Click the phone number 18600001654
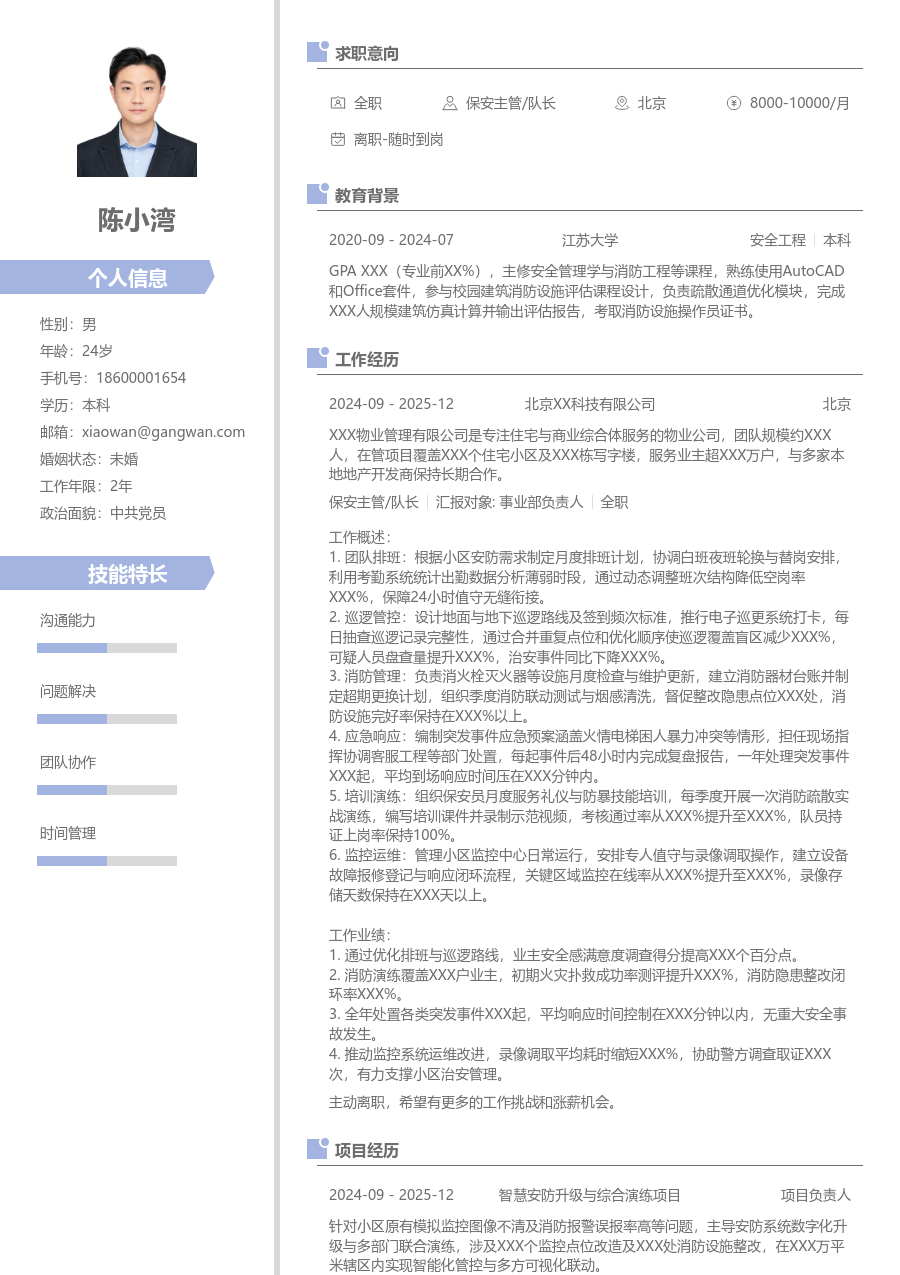Viewport: 900px width, 1275px height. pyautogui.click(x=141, y=378)
